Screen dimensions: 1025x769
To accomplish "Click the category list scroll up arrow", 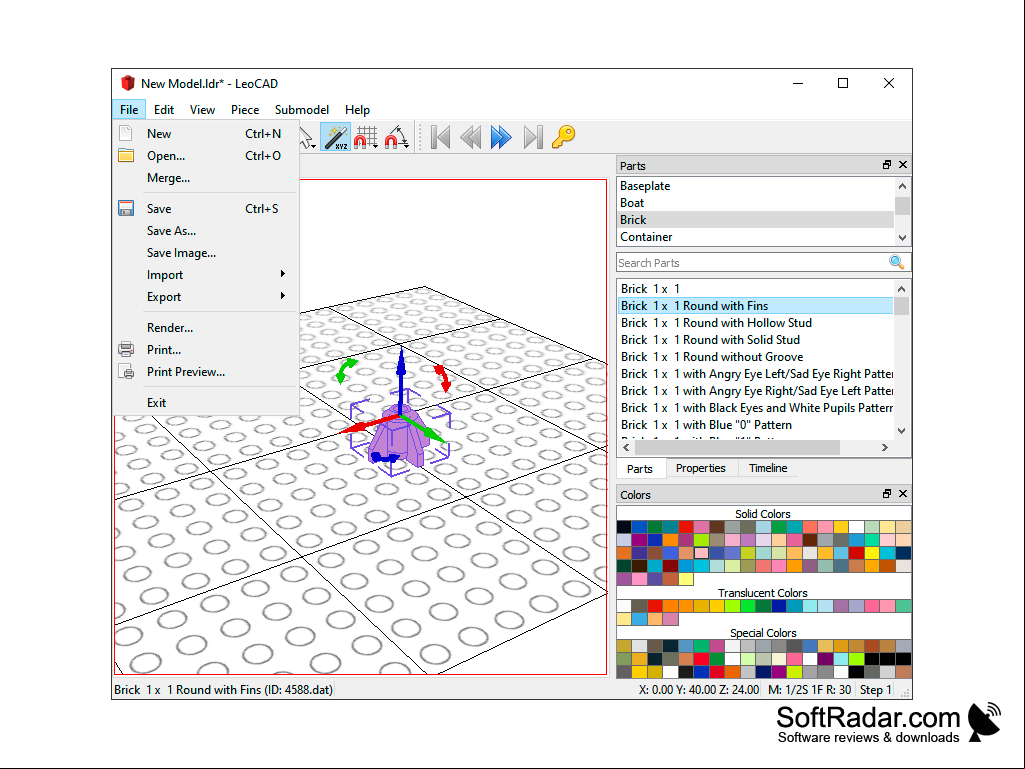I will pyautogui.click(x=902, y=186).
